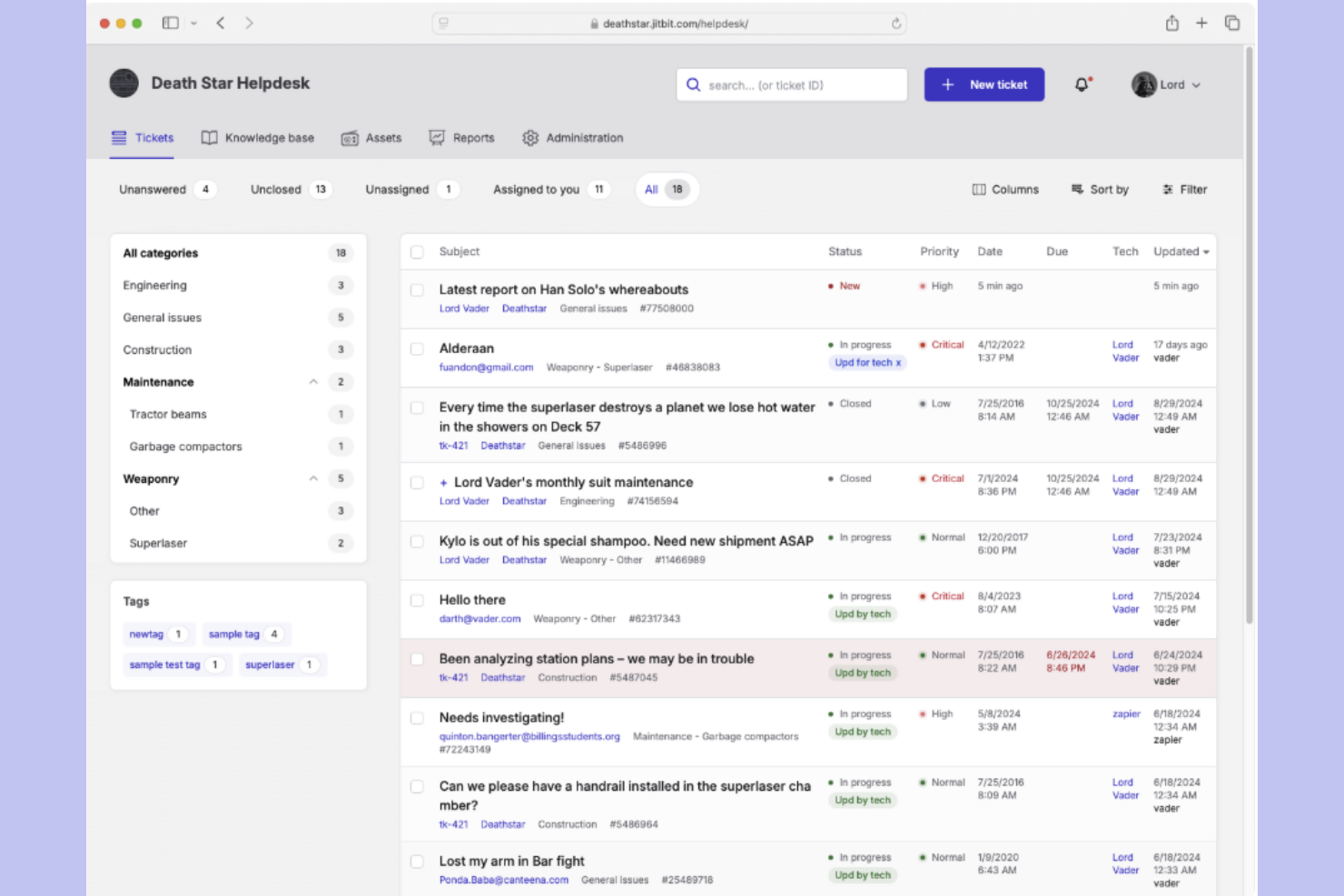Open Reports using its toolbar icon

click(437, 138)
